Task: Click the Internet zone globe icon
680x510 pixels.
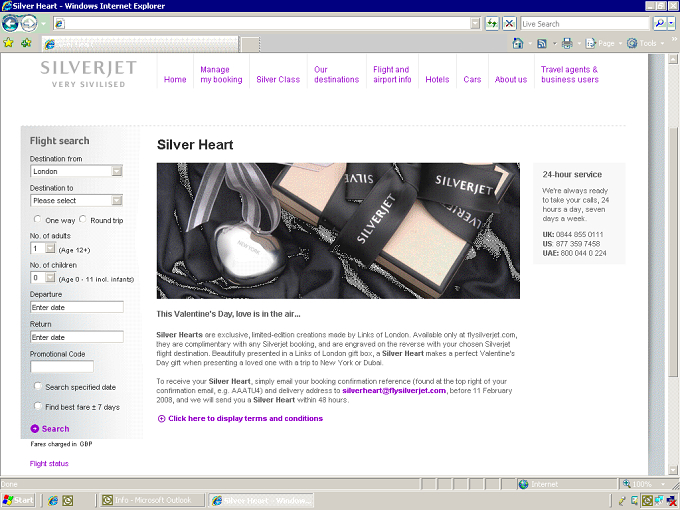Action: [524, 484]
